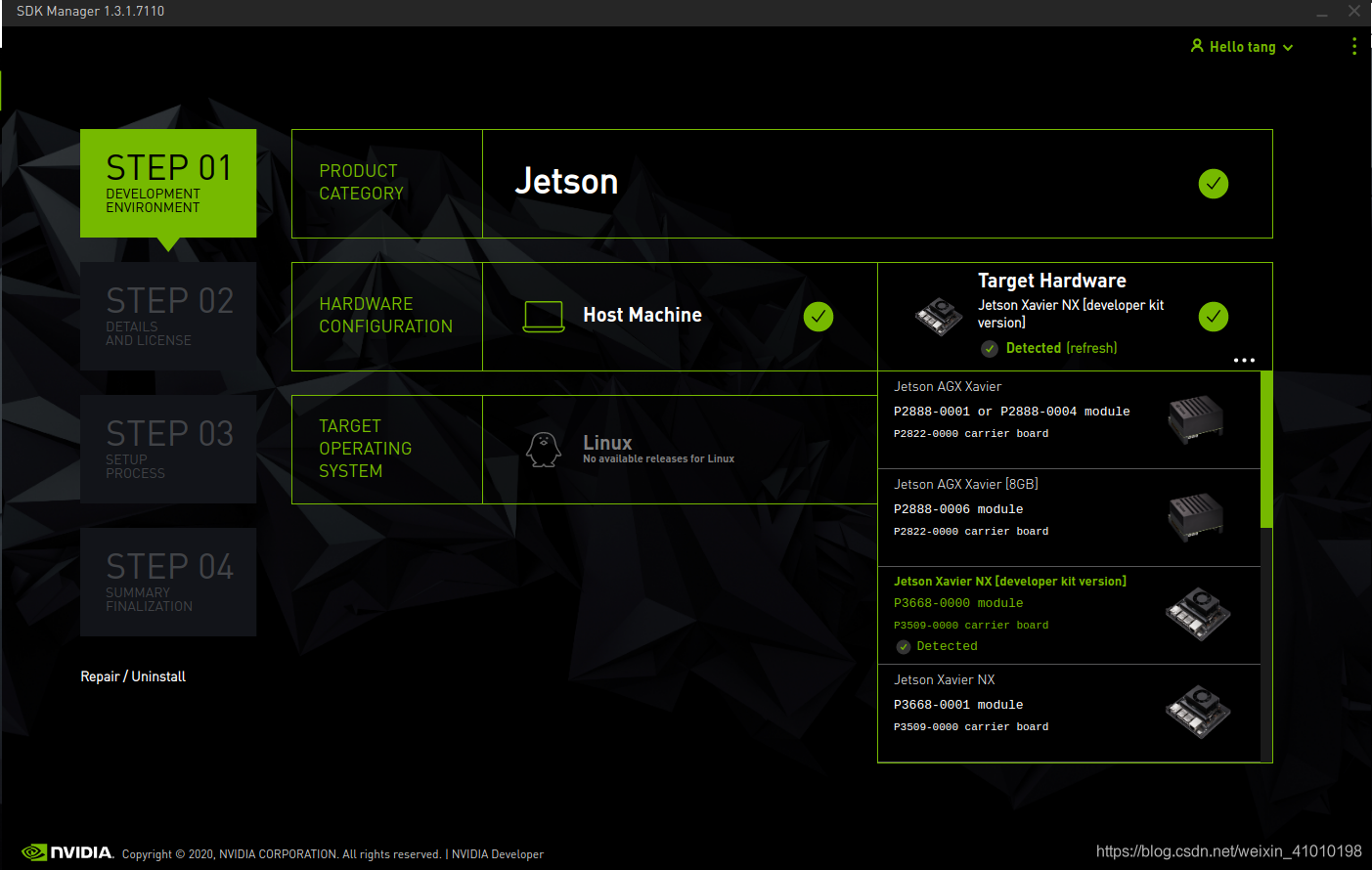Click the 'P2822-0000 carrier board' text under AGX Xavier [8GB]

[x=971, y=532]
